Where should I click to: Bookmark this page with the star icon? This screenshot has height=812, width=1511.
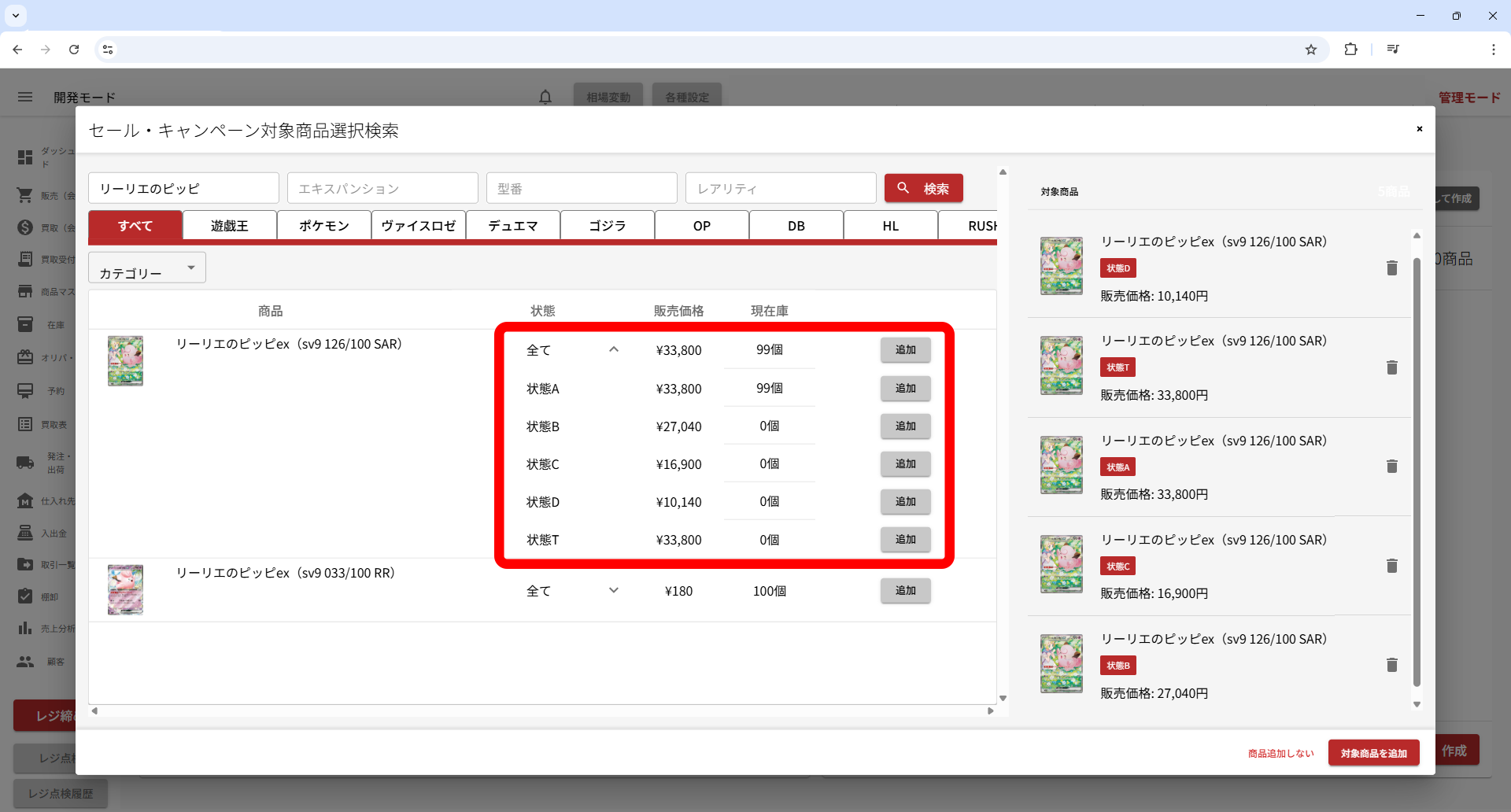point(1310,50)
